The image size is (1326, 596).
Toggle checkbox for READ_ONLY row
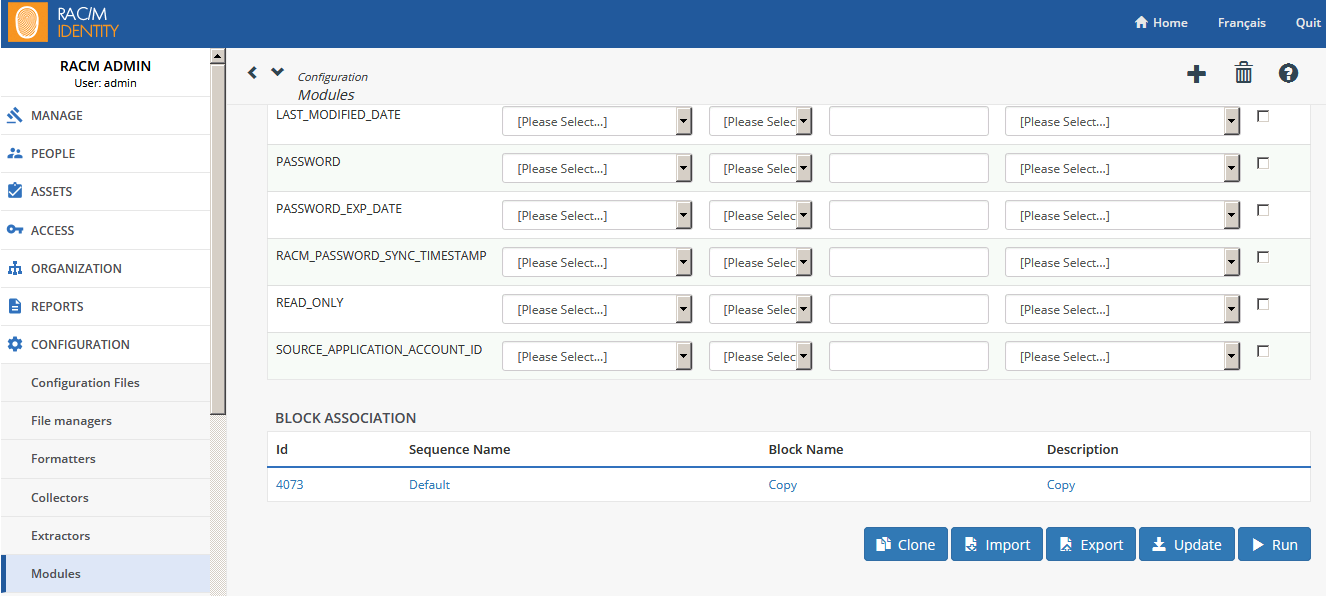pos(1263,304)
